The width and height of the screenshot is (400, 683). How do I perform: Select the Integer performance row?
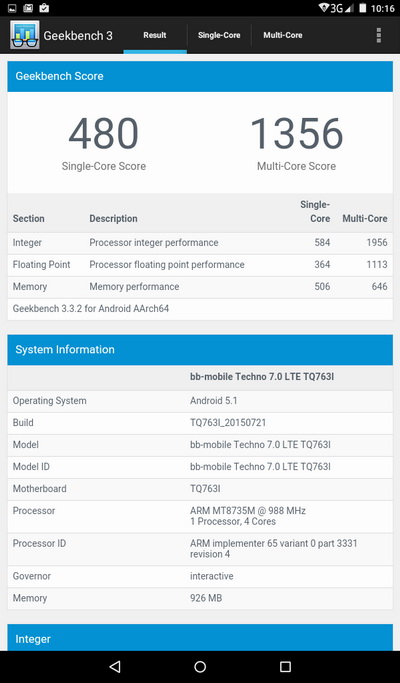click(200, 243)
